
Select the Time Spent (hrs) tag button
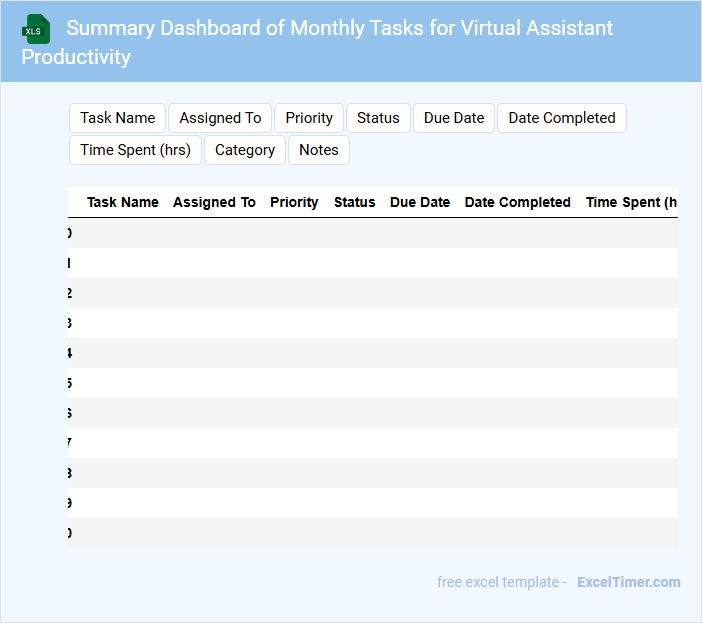point(136,150)
